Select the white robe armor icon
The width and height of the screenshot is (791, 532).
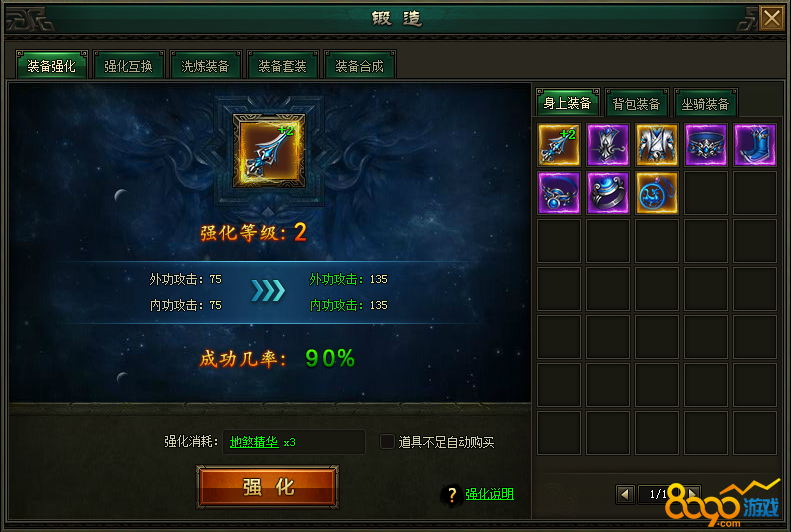(x=657, y=145)
